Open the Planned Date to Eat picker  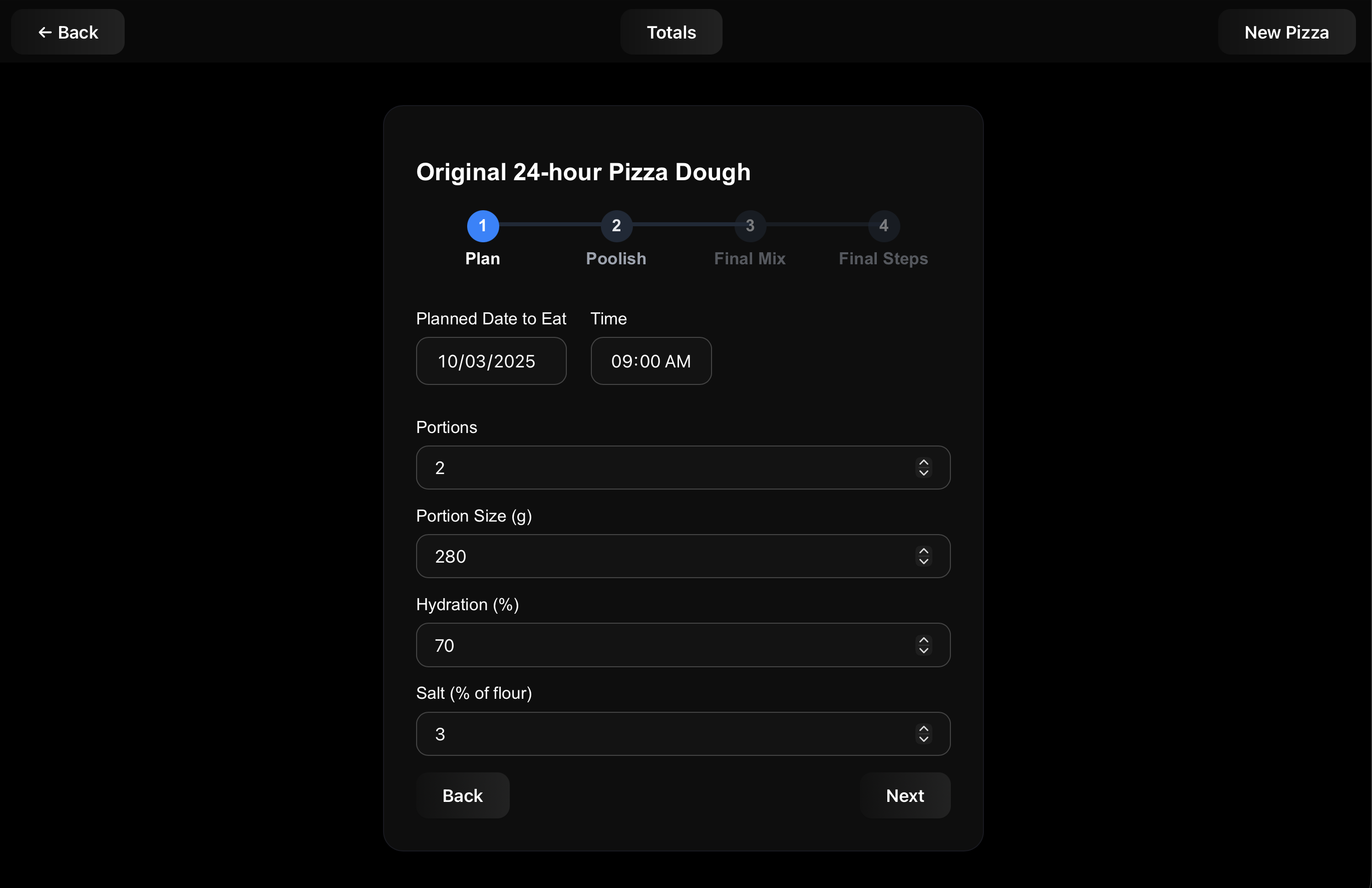[491, 361]
